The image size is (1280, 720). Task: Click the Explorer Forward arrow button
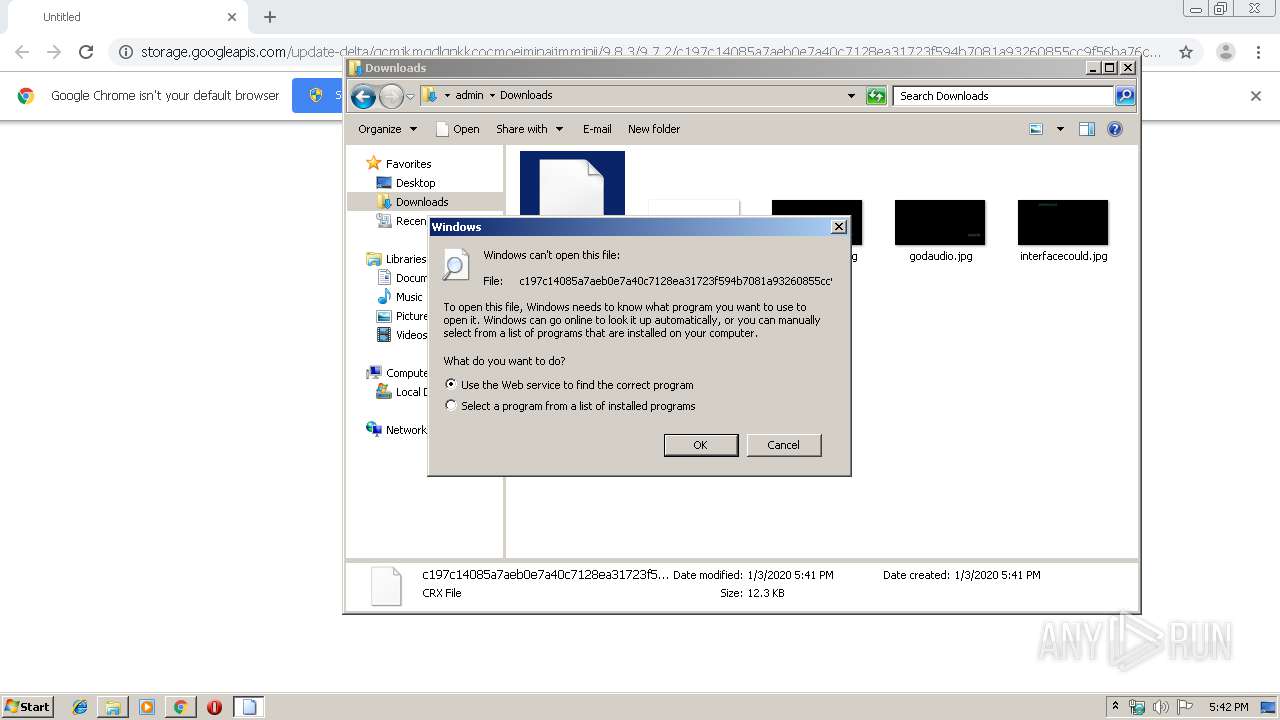(x=391, y=96)
